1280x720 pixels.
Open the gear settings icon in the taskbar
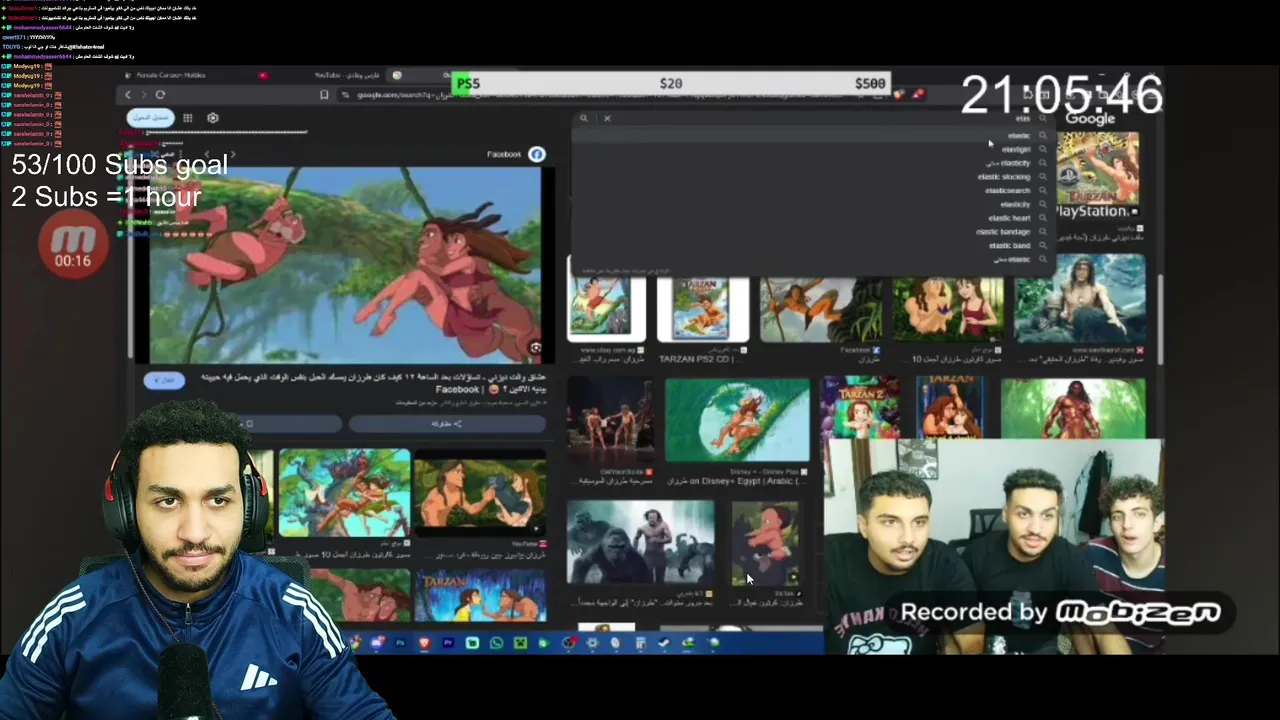(592, 643)
